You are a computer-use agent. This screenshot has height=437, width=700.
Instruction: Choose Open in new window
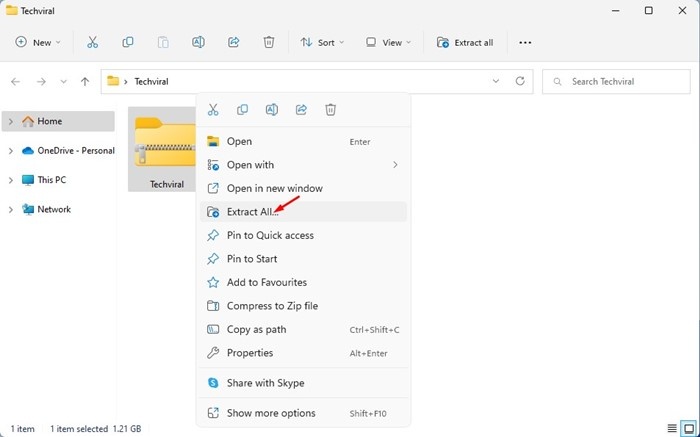(x=304, y=188)
